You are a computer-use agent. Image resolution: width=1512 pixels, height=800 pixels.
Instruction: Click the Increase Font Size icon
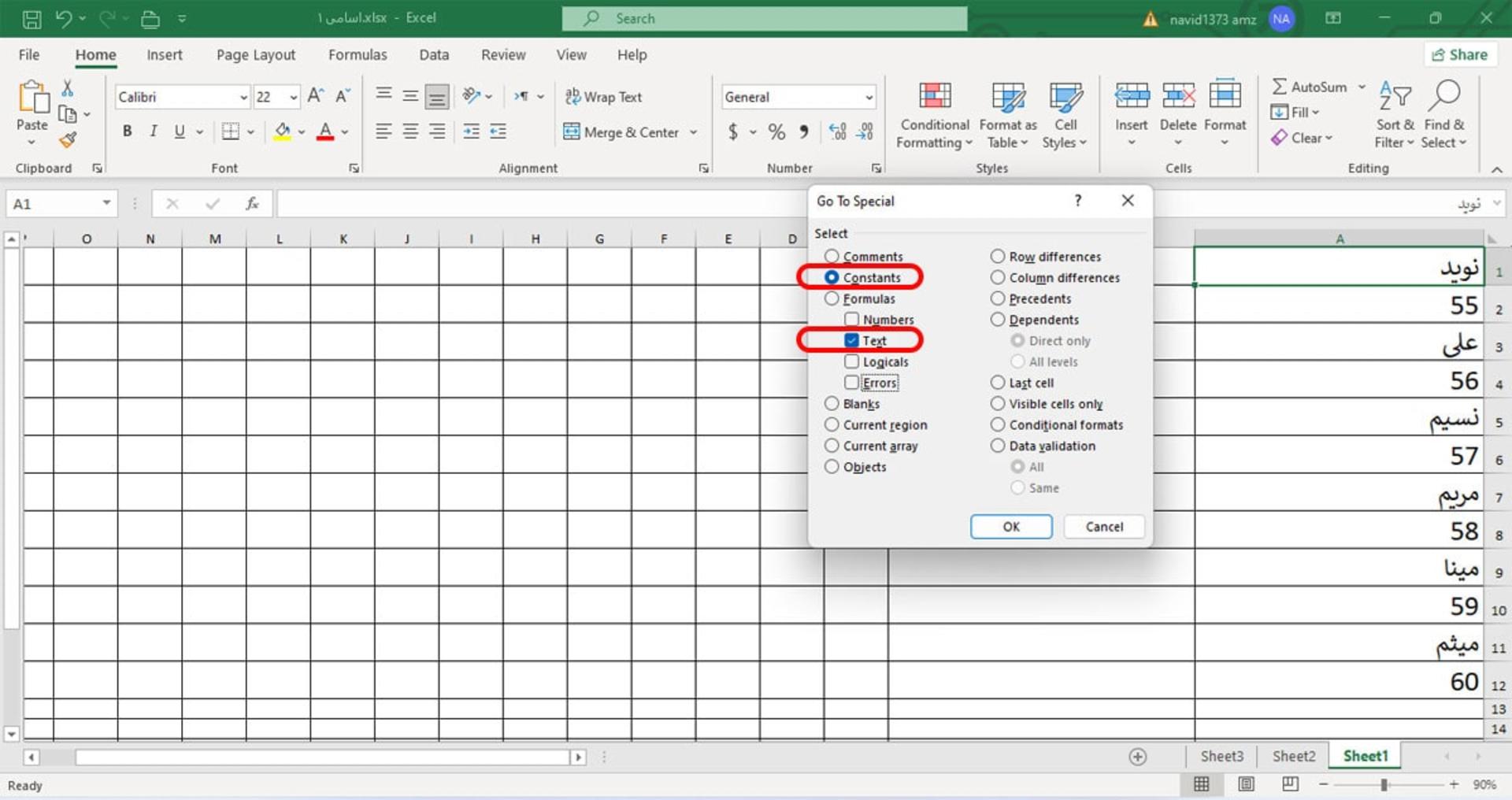(315, 96)
